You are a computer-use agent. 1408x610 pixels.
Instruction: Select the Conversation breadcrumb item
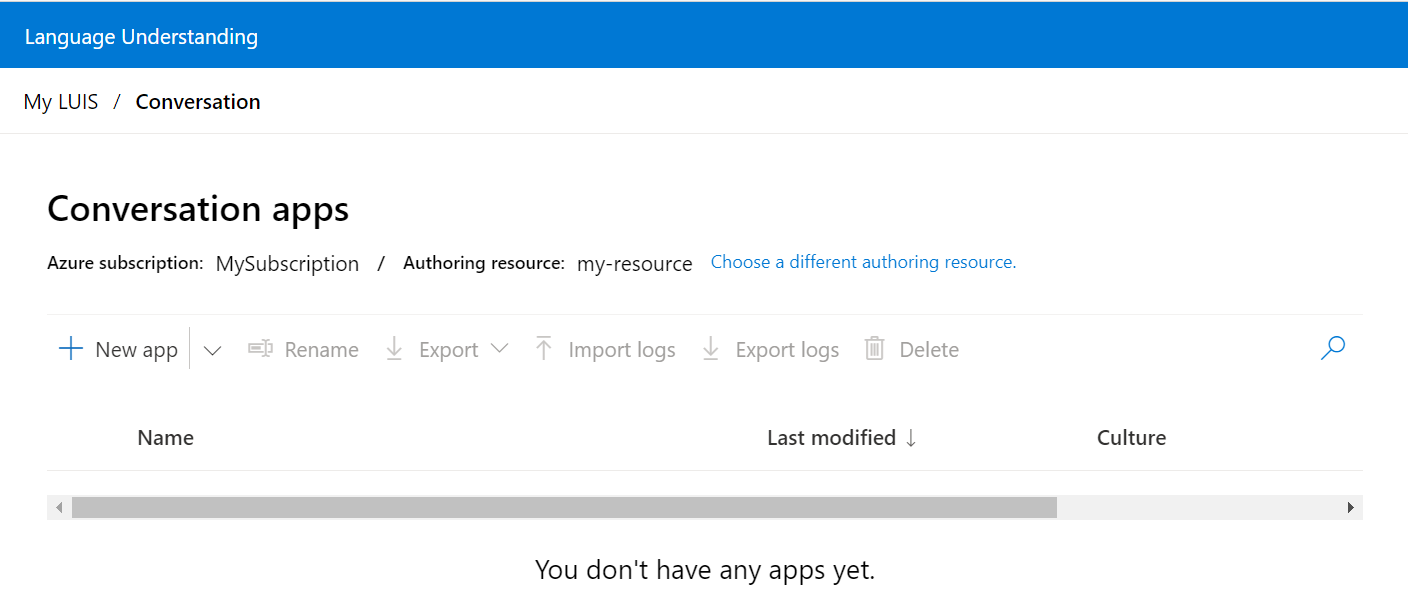click(x=198, y=102)
